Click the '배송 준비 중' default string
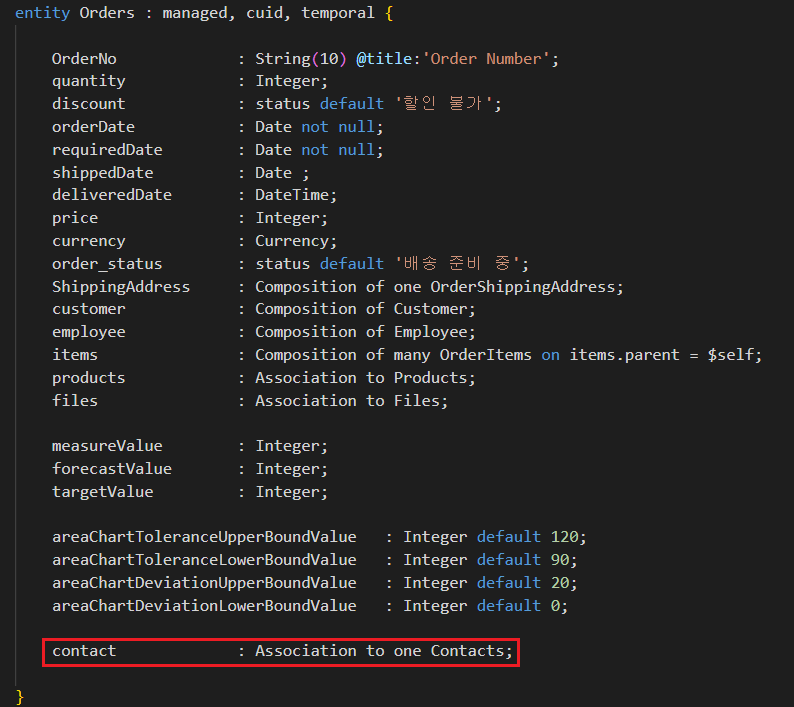Screen dimensions: 794x707 click(x=457, y=264)
